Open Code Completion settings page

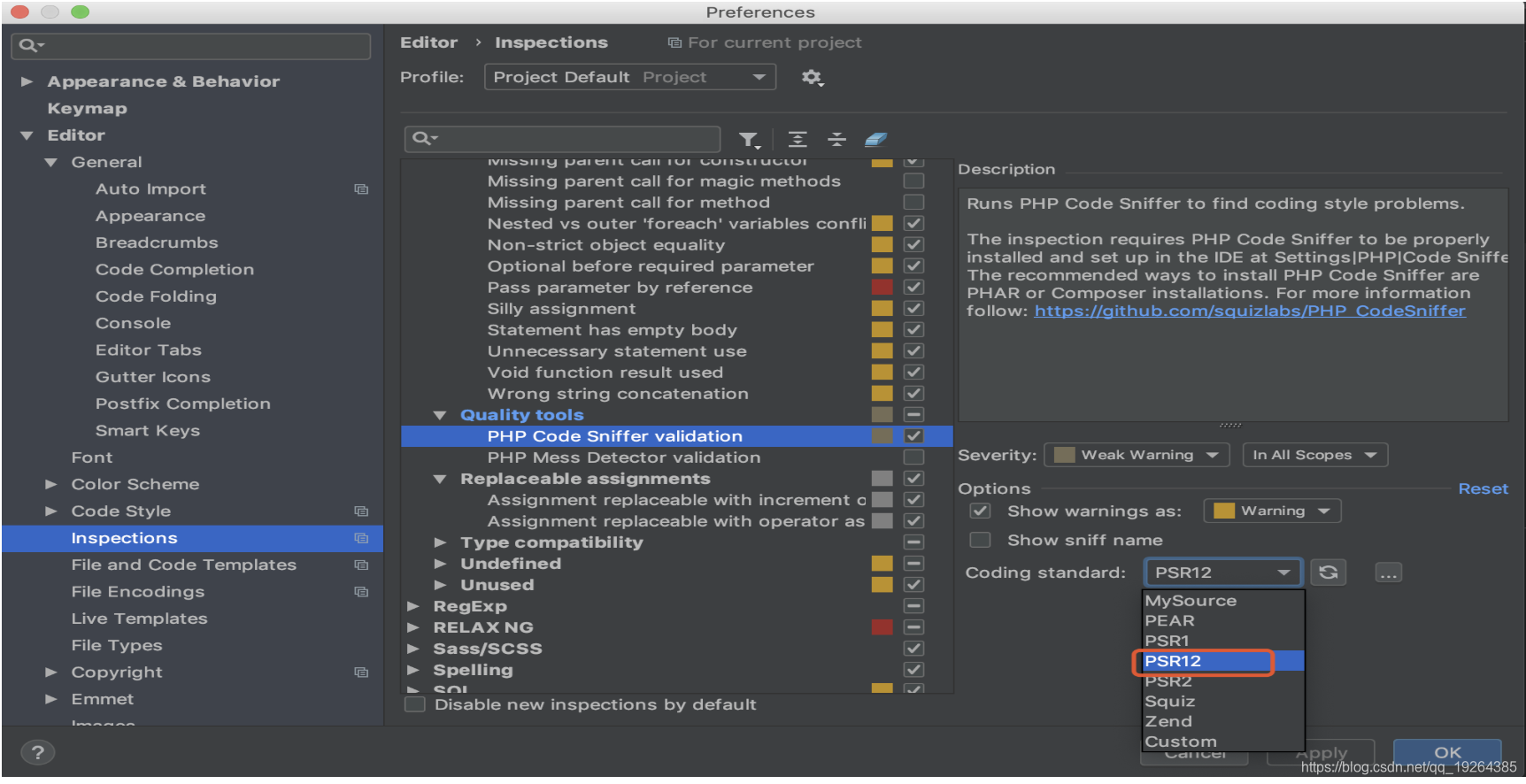[174, 270]
